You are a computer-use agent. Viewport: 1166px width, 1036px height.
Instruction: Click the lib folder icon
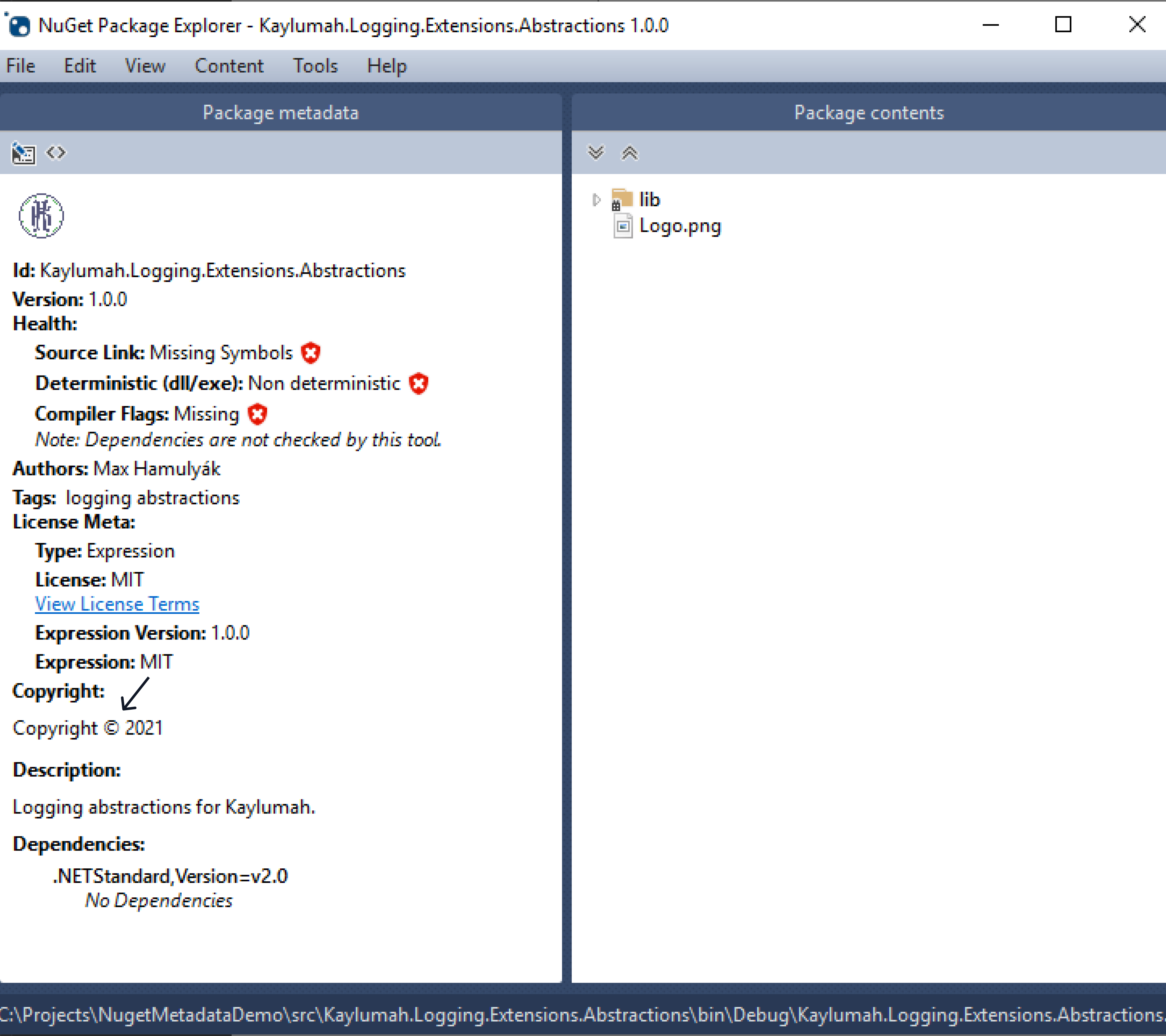(622, 200)
